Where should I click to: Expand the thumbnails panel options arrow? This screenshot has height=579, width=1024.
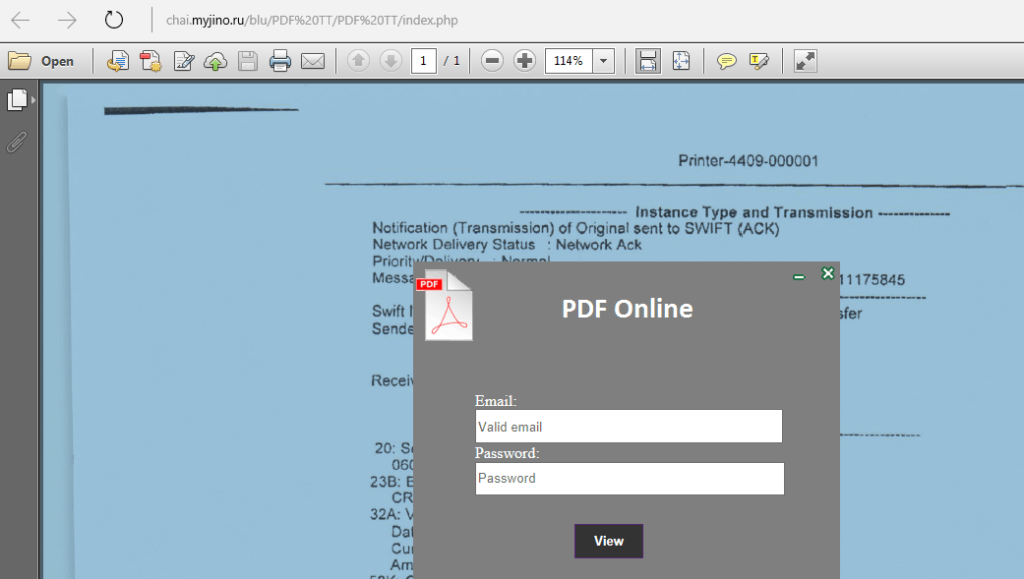pos(34,100)
